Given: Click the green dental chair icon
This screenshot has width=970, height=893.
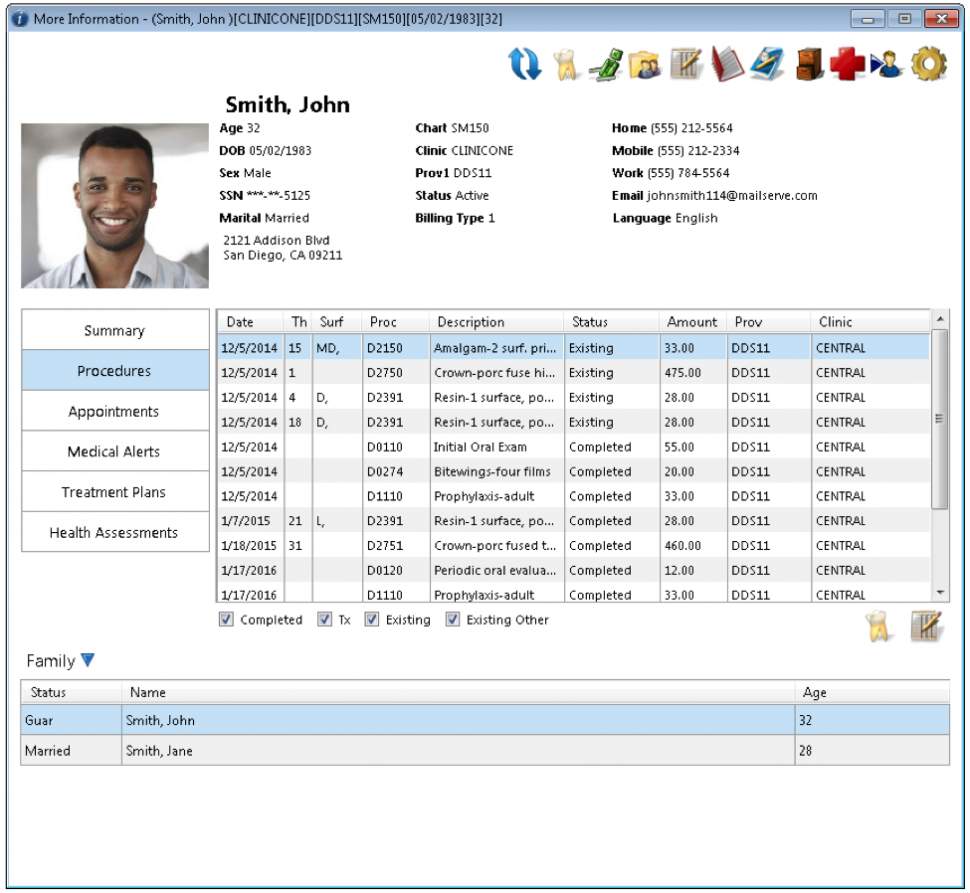Looking at the screenshot, I should (x=607, y=63).
